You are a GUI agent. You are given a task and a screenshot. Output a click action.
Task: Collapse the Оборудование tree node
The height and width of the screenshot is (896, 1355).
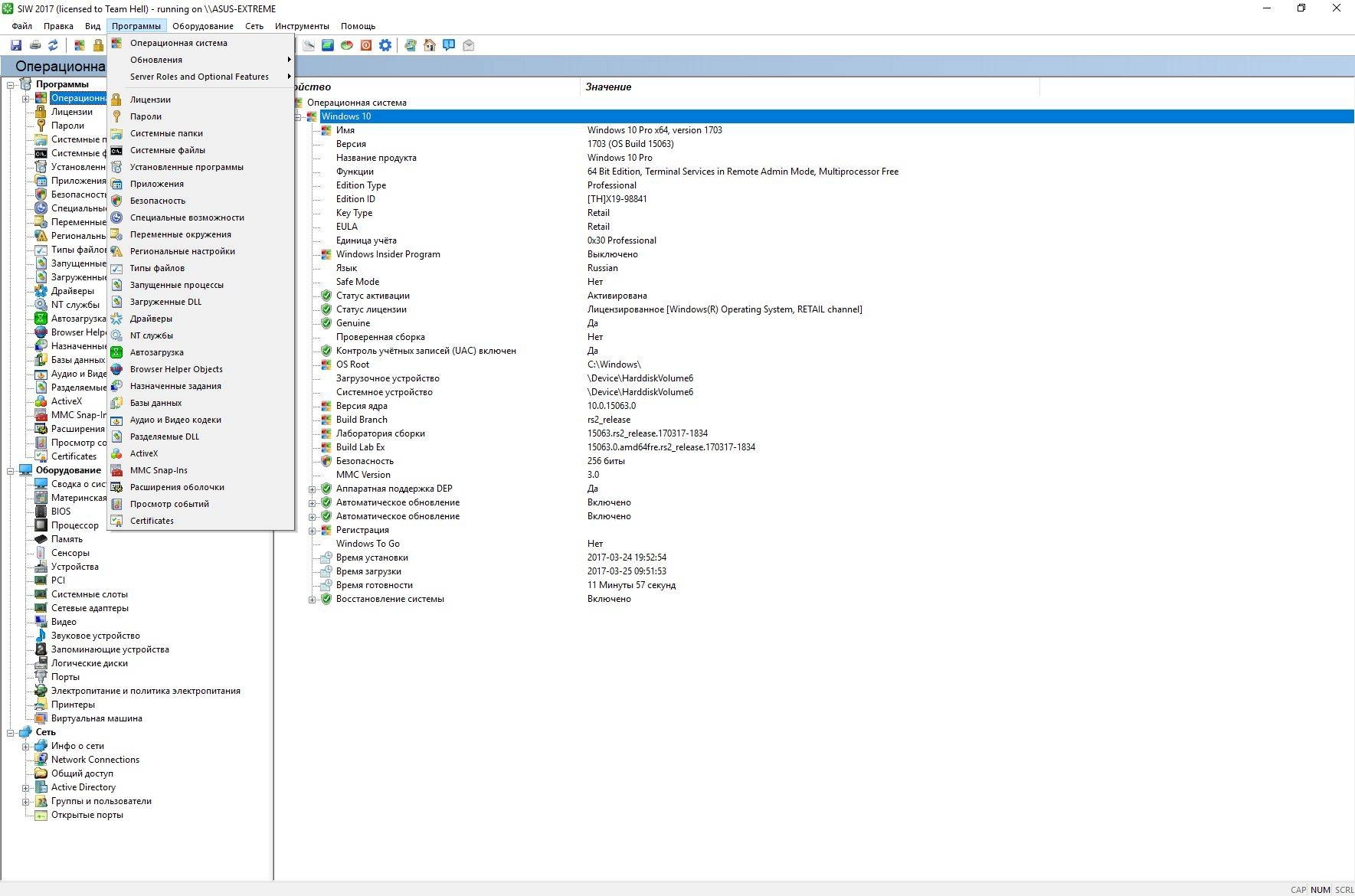click(11, 470)
